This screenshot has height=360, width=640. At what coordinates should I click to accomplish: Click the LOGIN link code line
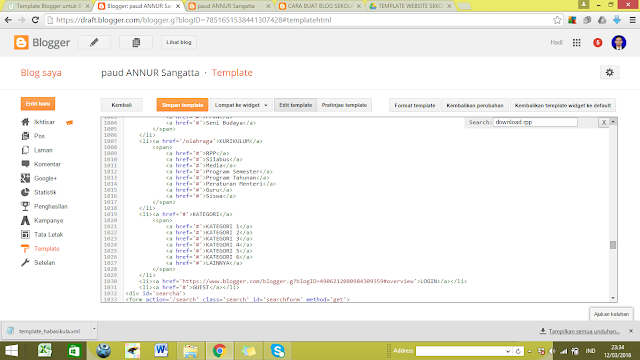tap(303, 281)
